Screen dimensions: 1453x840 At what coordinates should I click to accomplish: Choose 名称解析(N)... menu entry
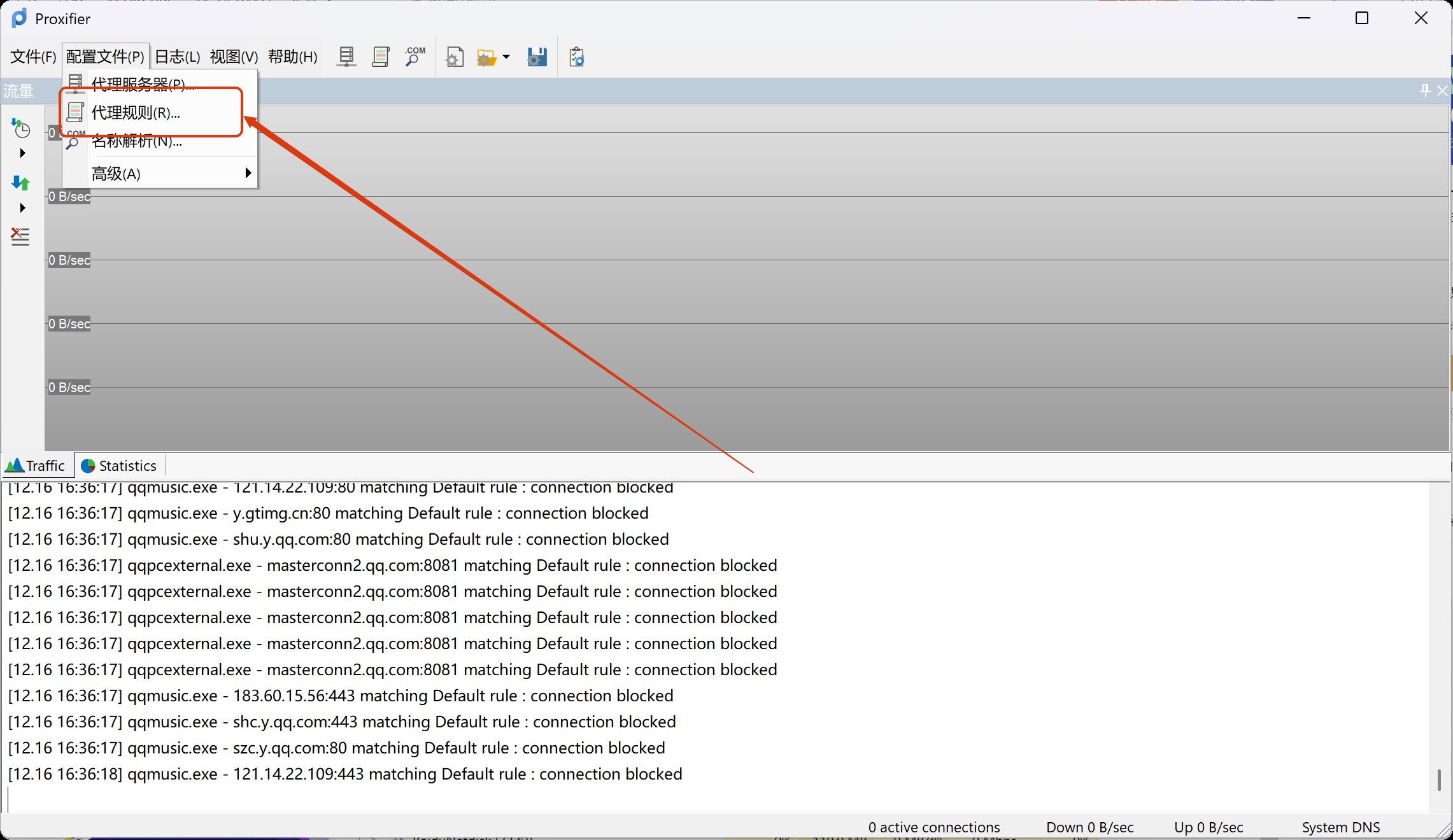coord(136,141)
